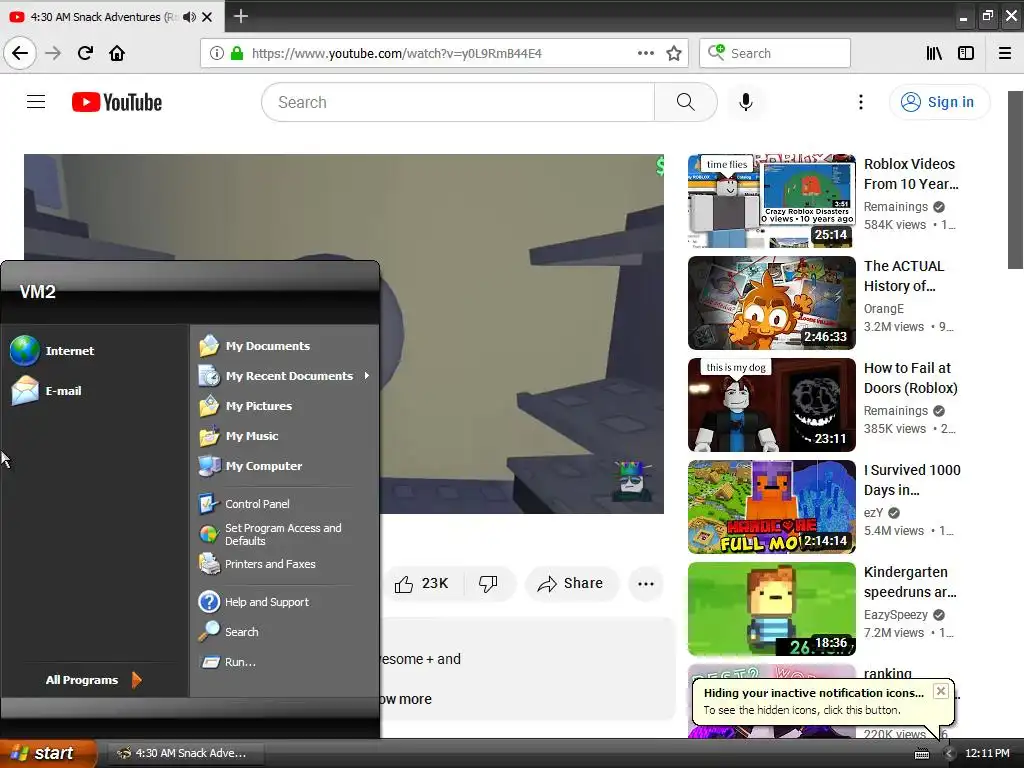Open the browser home page icon
The width and height of the screenshot is (1024, 768).
pos(117,53)
